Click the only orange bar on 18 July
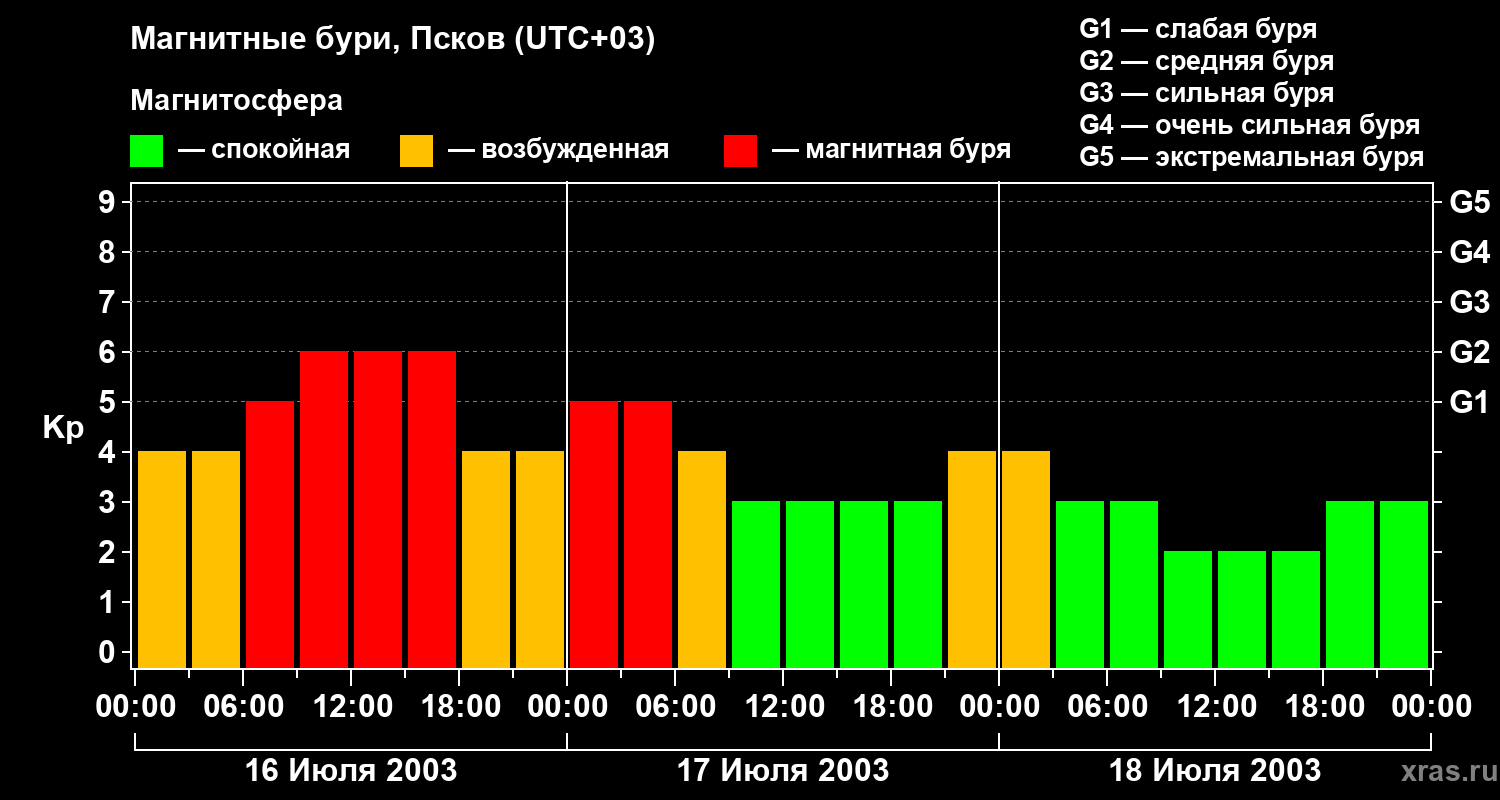This screenshot has width=1500, height=800. click(1026, 560)
